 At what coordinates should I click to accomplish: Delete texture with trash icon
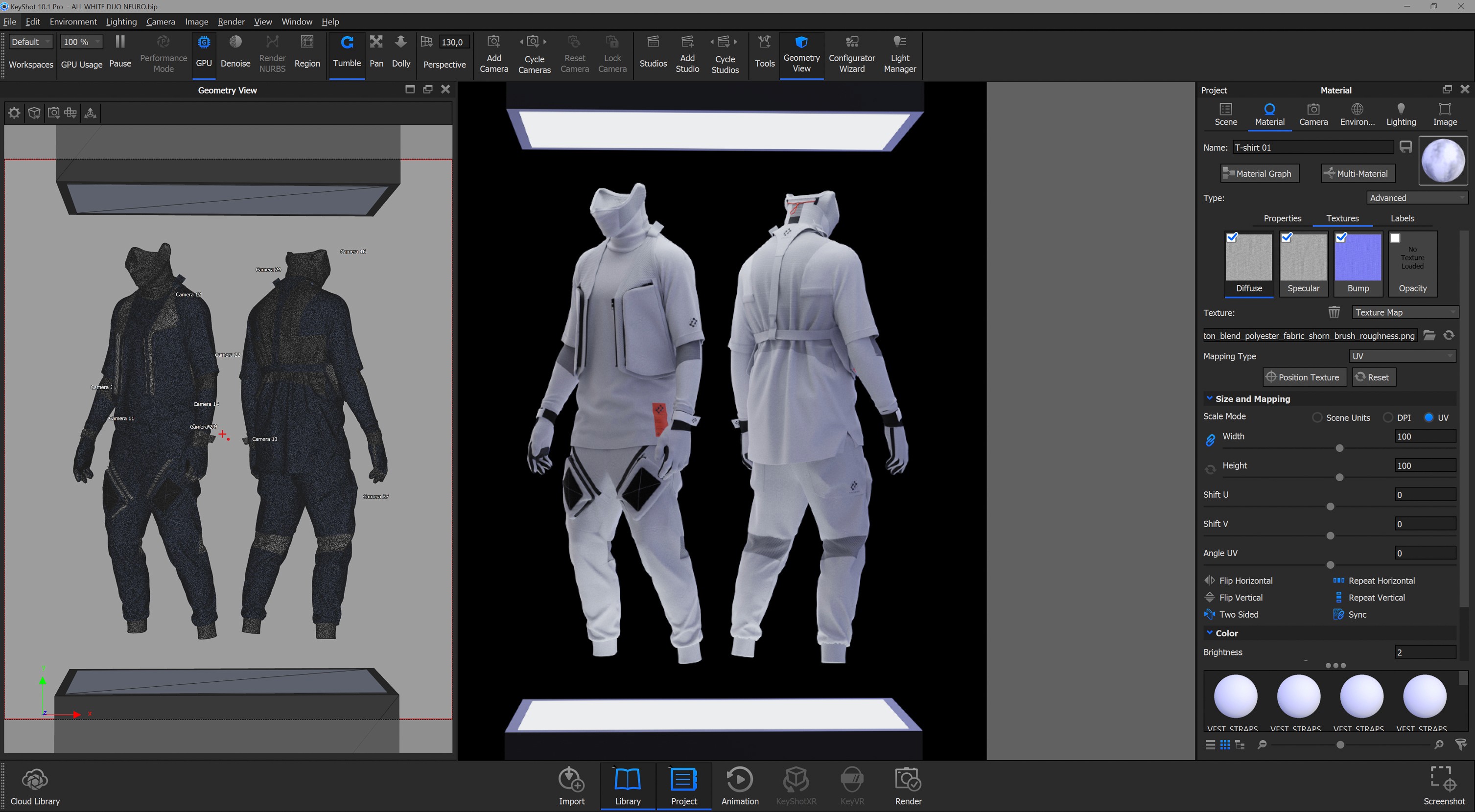pos(1334,313)
